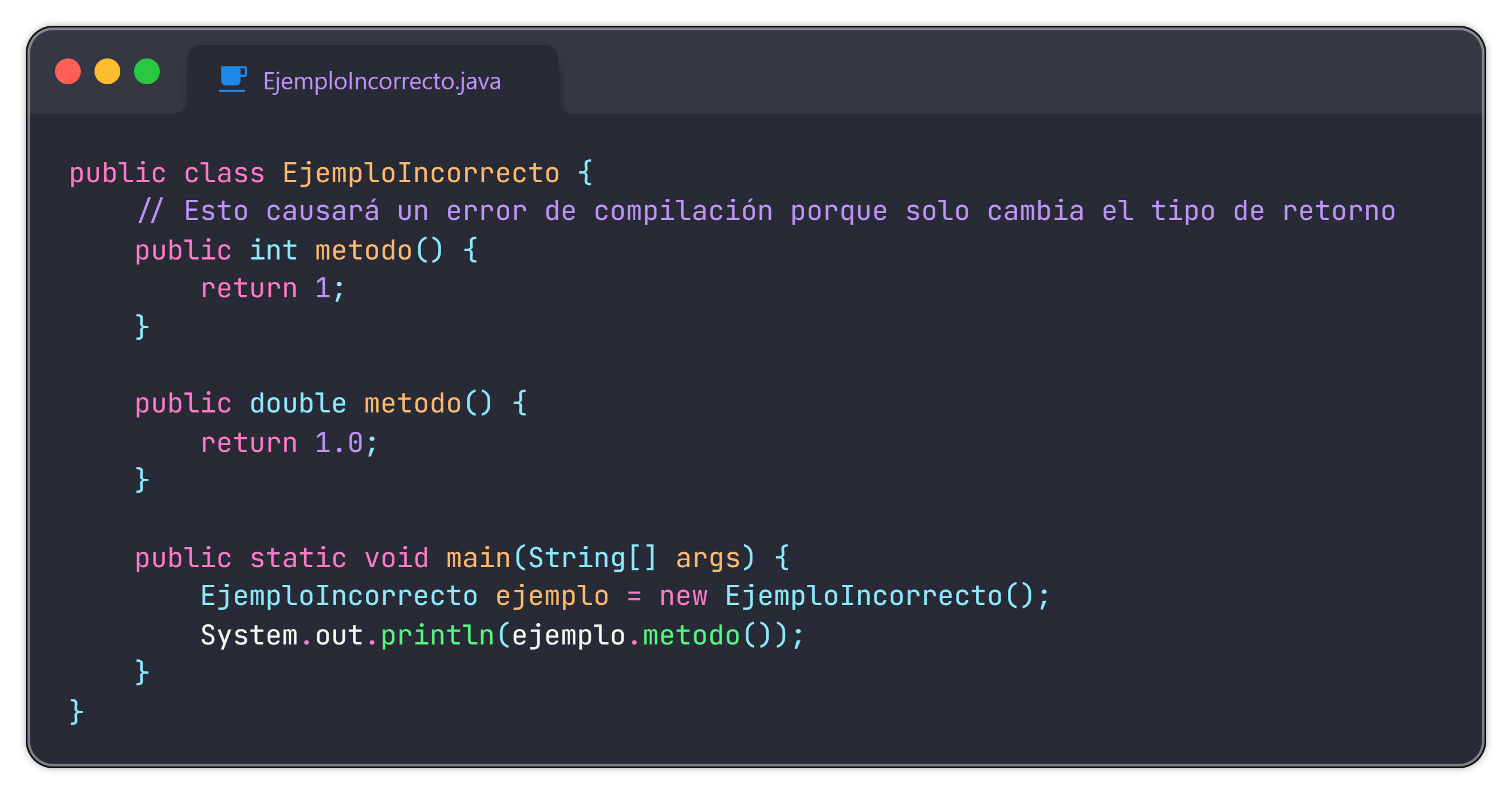
Task: Click the second metodo after double
Action: pos(412,404)
